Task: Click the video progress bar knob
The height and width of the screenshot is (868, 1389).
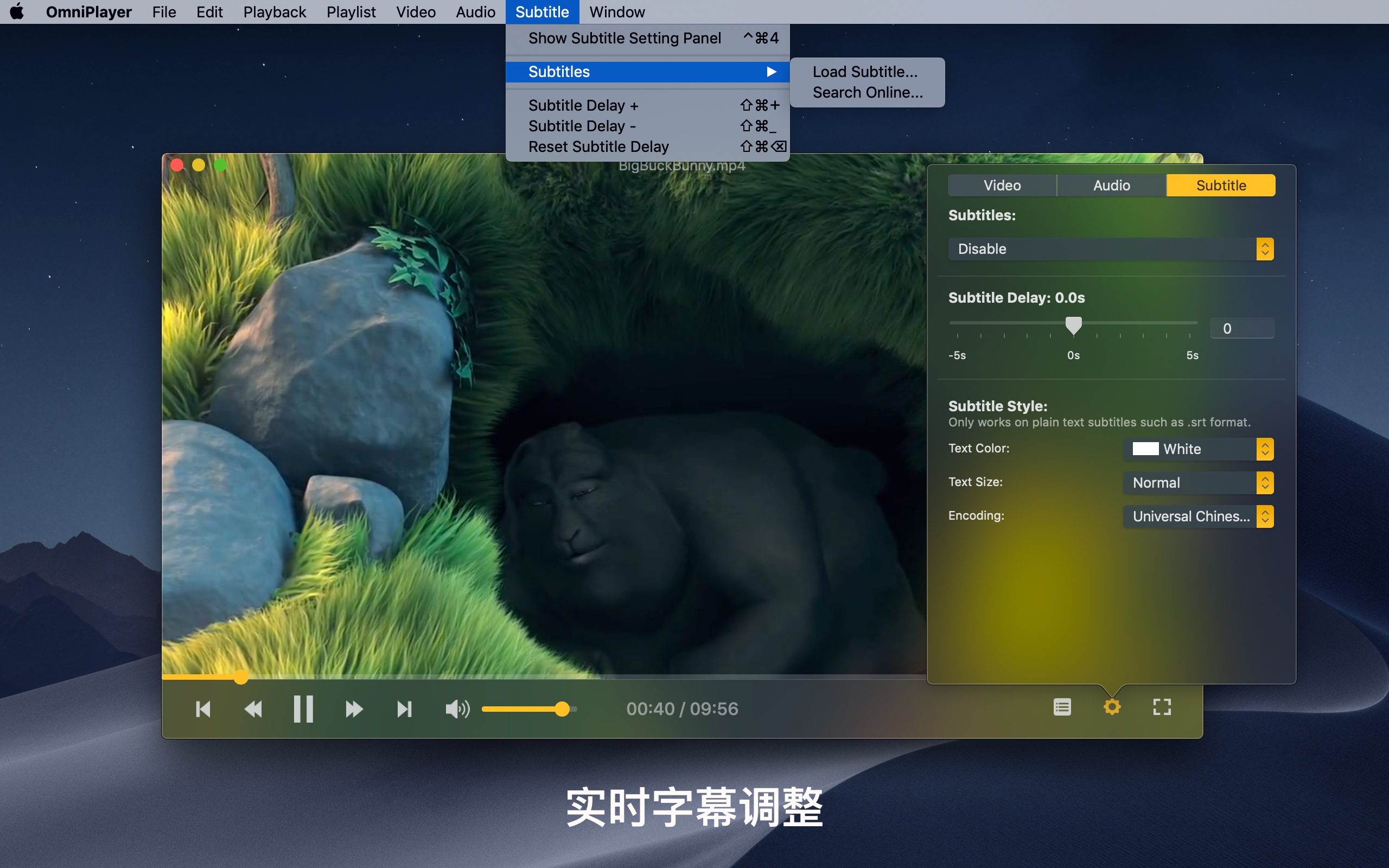Action: click(x=240, y=678)
